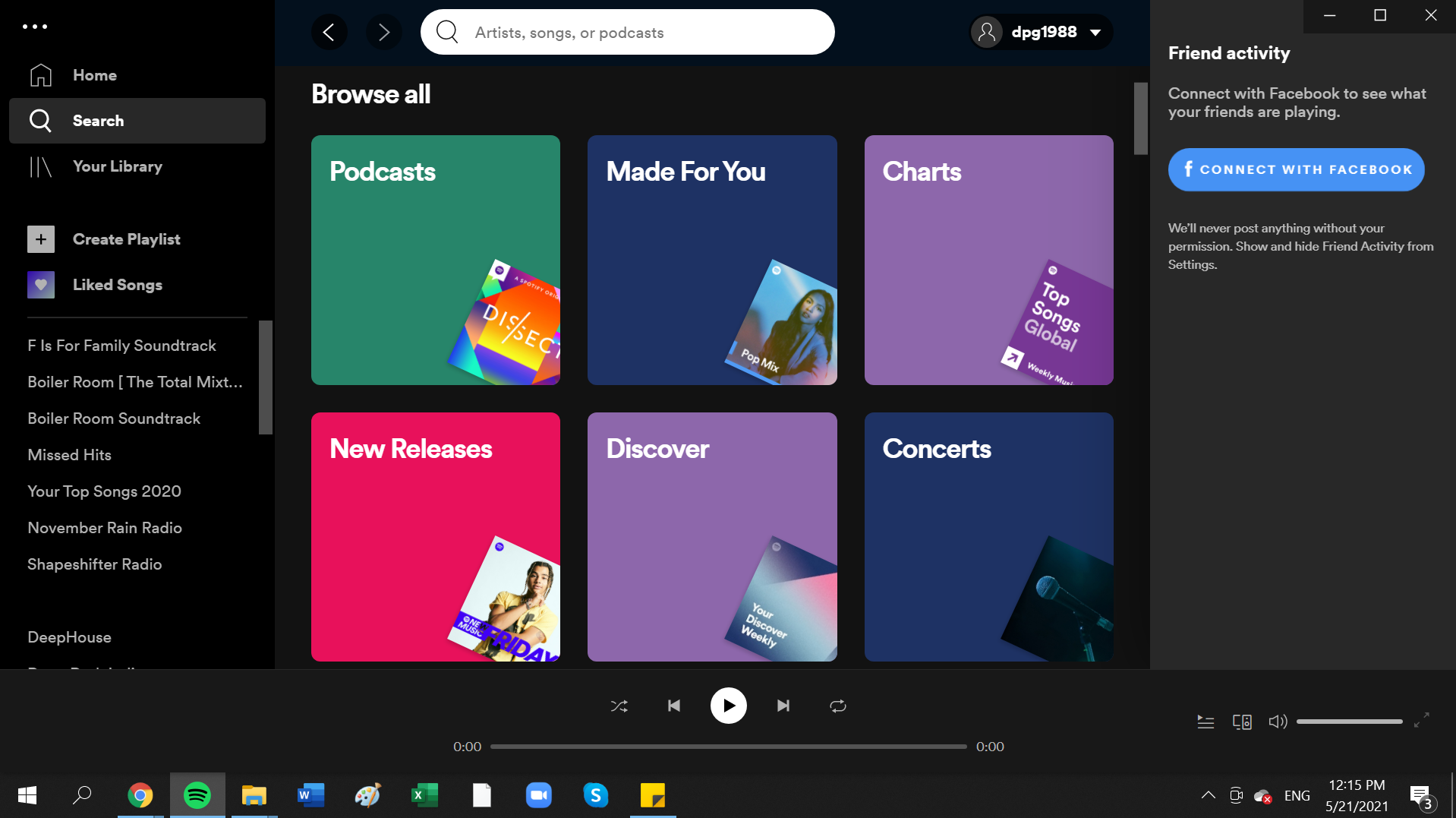Open the New Releases category card
The width and height of the screenshot is (1456, 818).
(x=436, y=537)
